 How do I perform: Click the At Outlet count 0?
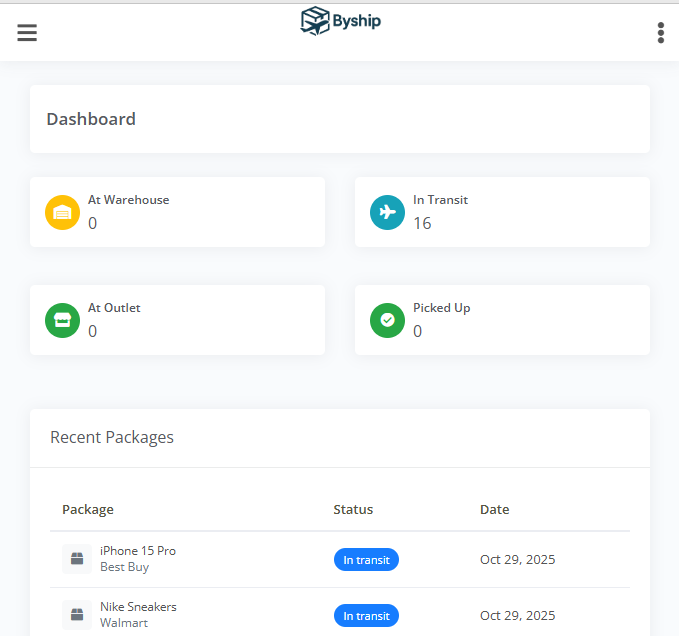92,331
